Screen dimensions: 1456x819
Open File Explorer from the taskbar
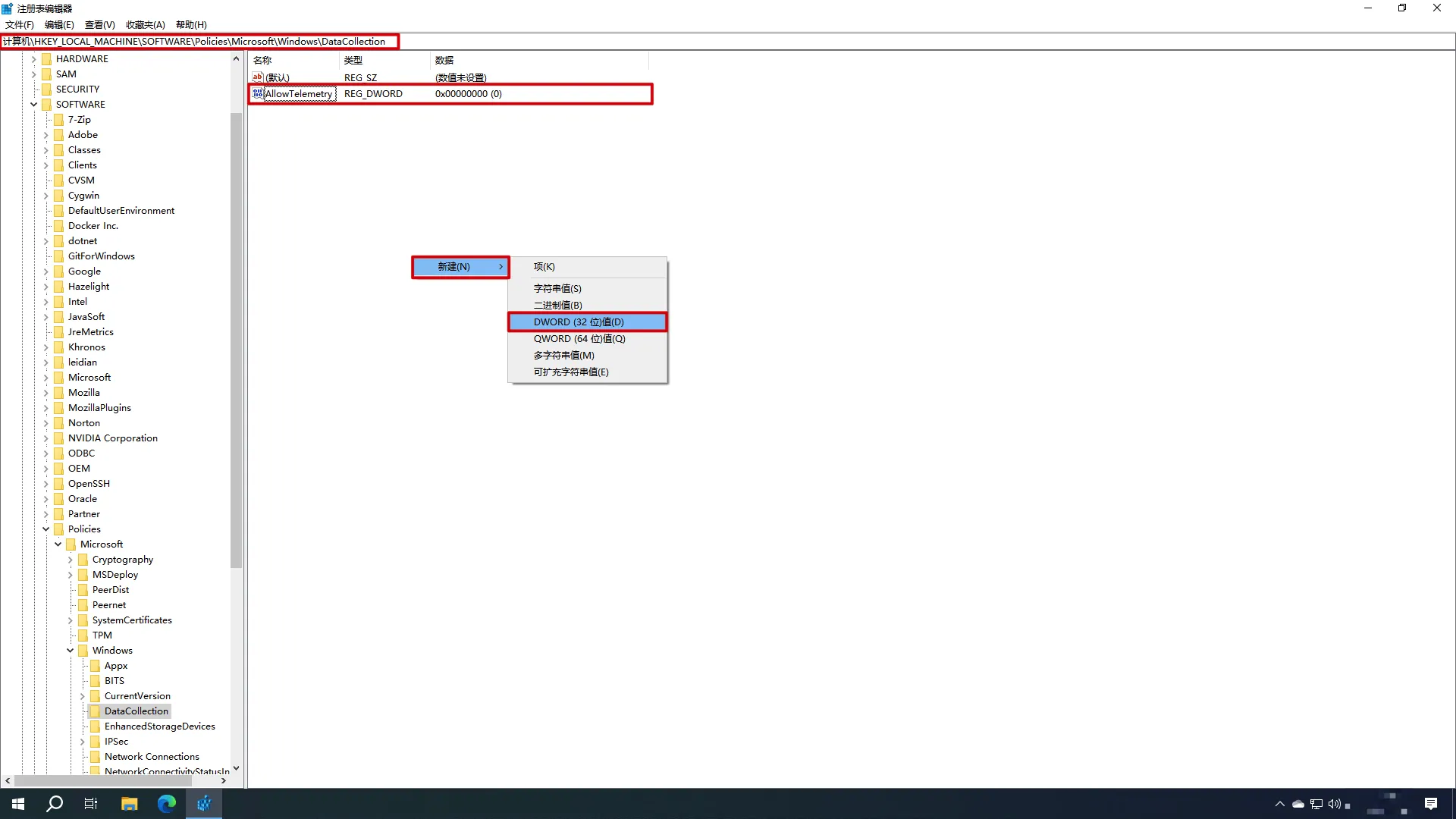[130, 804]
